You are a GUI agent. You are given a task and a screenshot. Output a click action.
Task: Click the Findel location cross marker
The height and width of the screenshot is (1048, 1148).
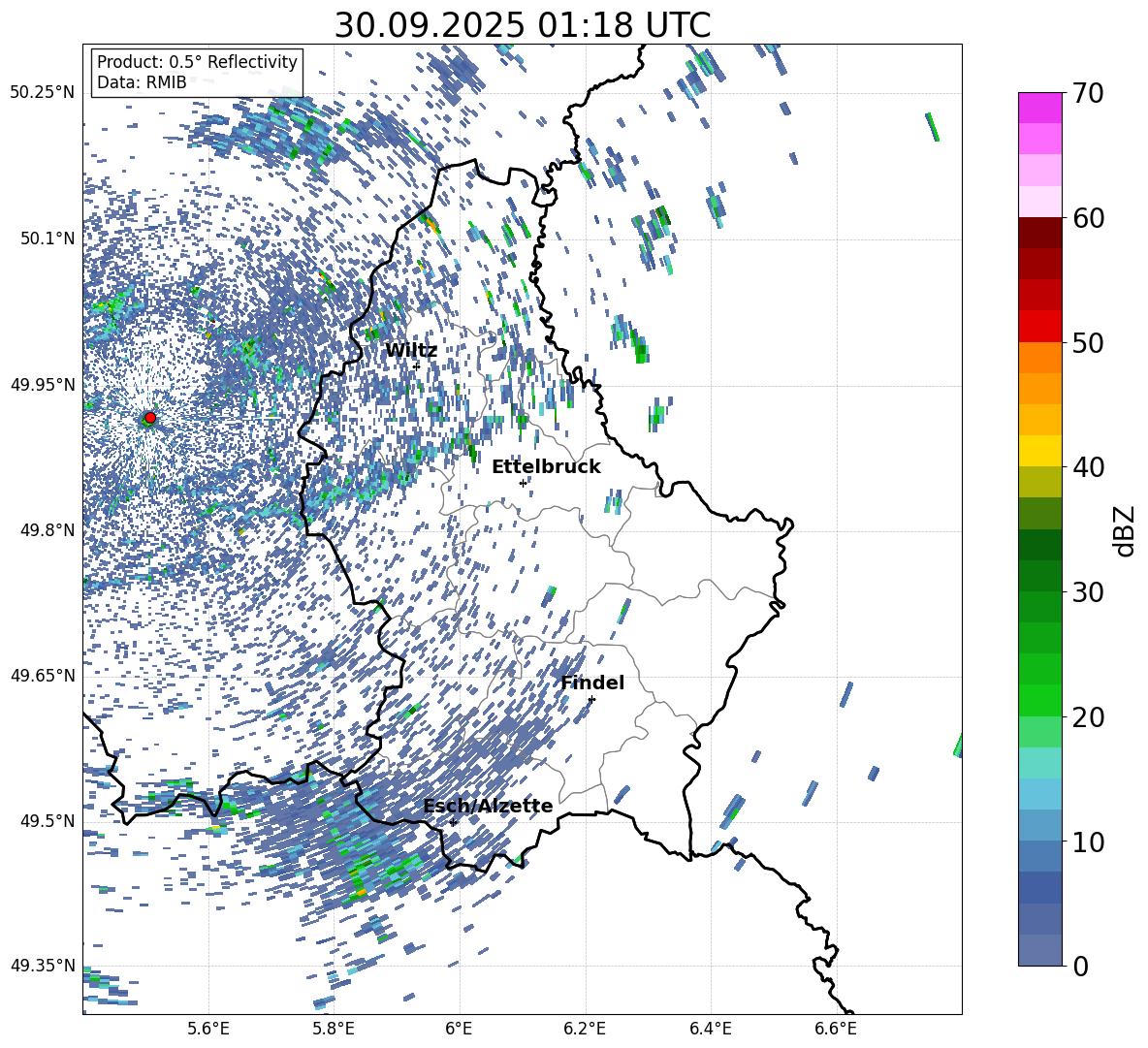pos(591,699)
